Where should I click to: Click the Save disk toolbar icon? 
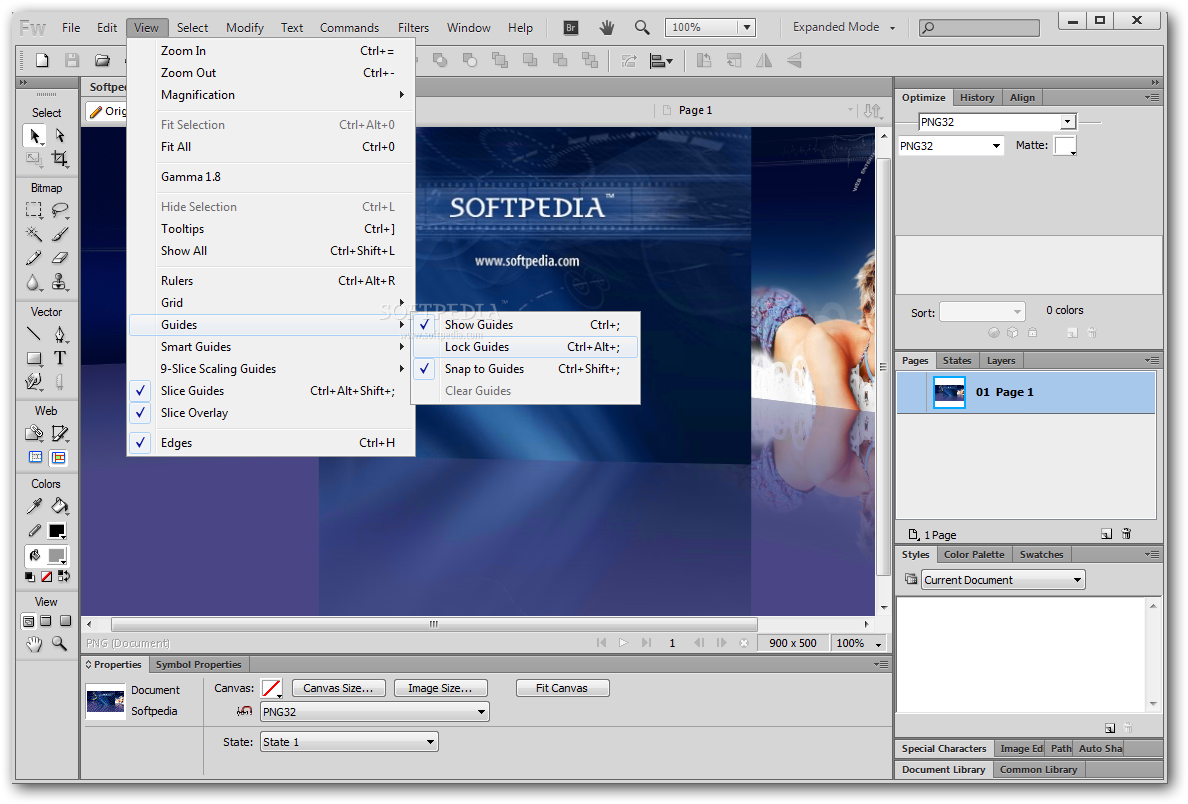tap(72, 61)
